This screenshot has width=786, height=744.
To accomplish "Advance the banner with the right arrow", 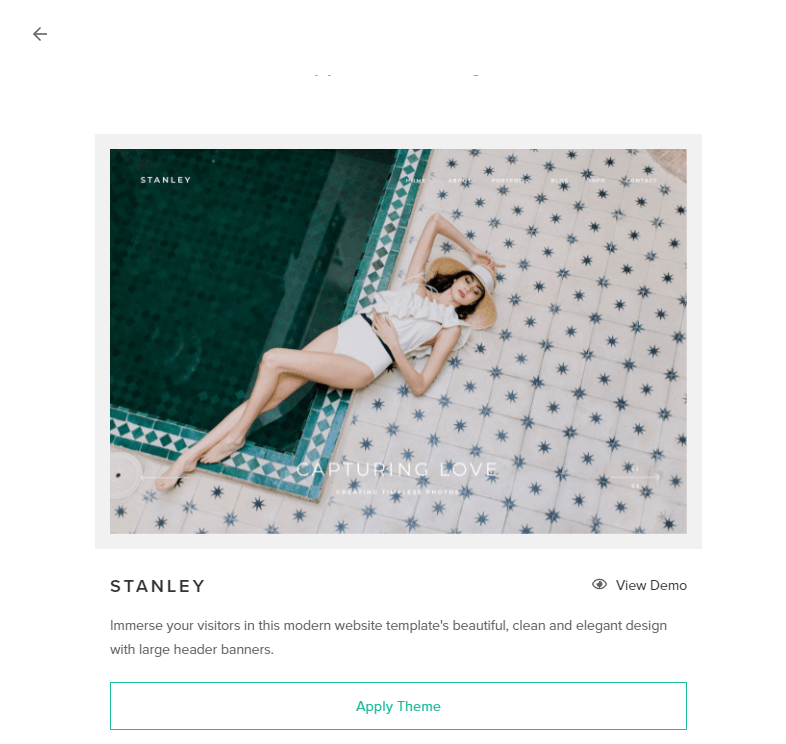I will 635,477.
